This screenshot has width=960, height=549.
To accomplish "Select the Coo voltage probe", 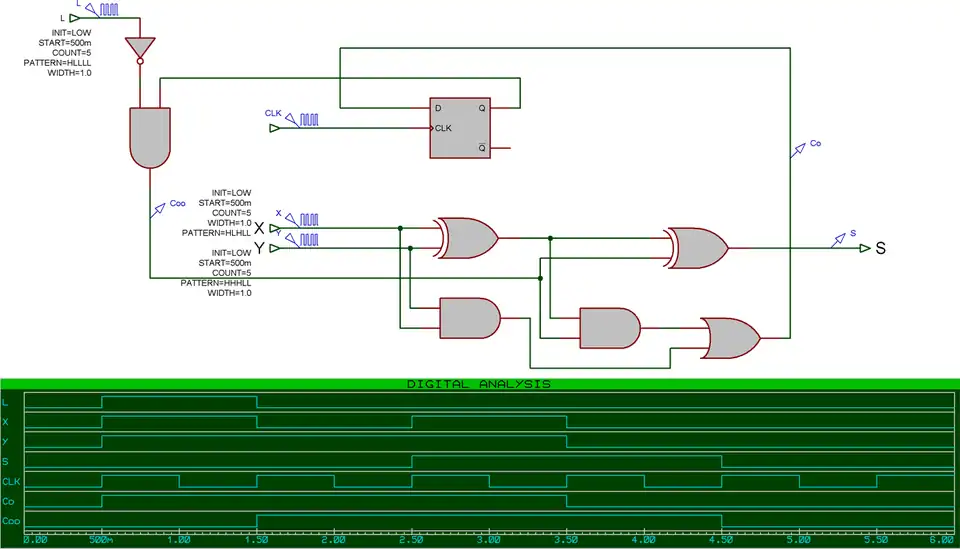I will coord(162,208).
